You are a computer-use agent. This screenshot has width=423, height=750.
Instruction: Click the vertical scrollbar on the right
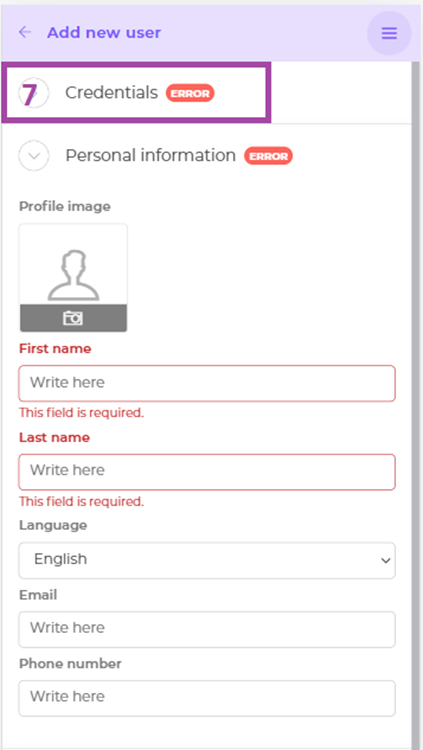[x=416, y=402]
